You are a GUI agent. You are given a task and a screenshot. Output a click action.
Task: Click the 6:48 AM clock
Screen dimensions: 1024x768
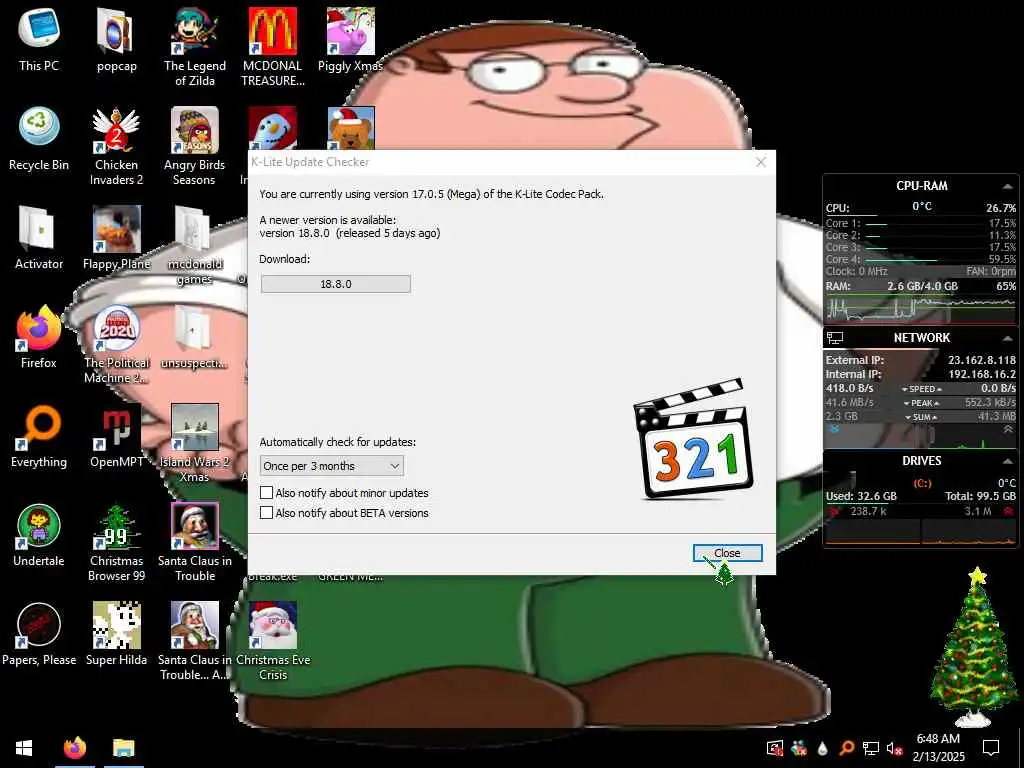[938, 739]
